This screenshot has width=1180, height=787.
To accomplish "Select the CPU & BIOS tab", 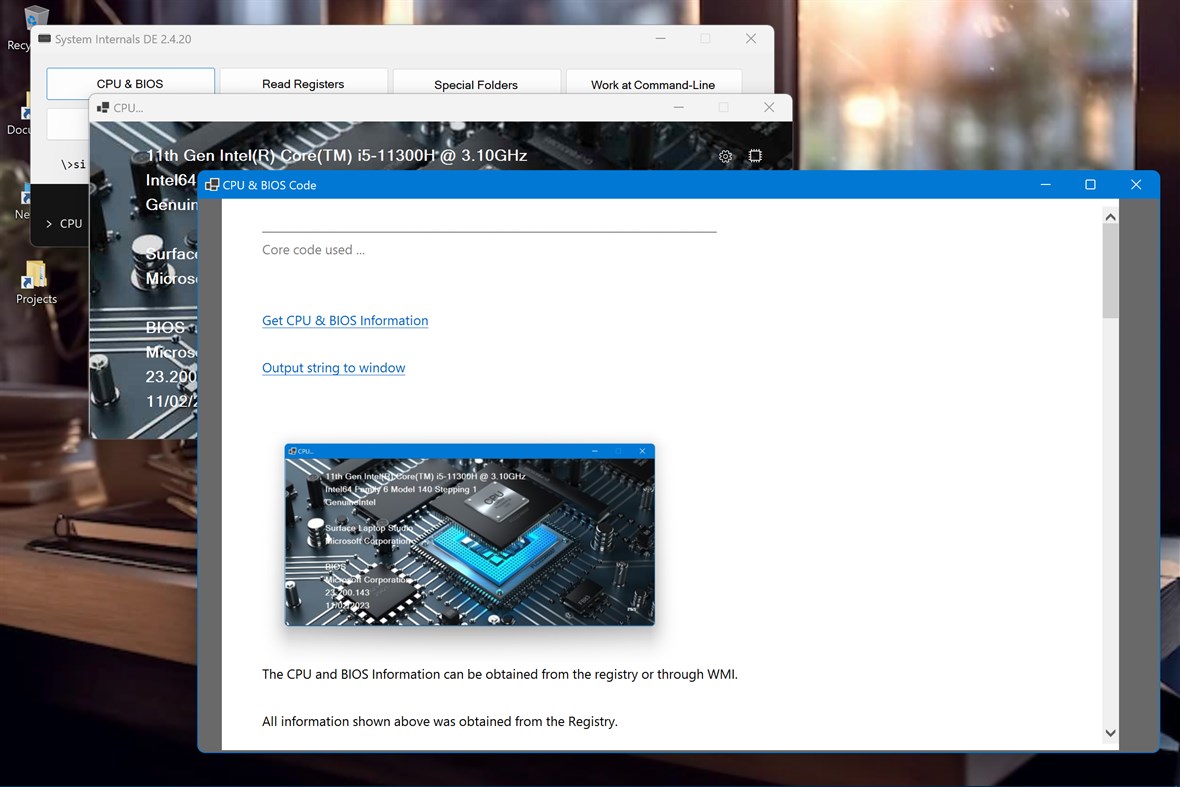I will 130,83.
